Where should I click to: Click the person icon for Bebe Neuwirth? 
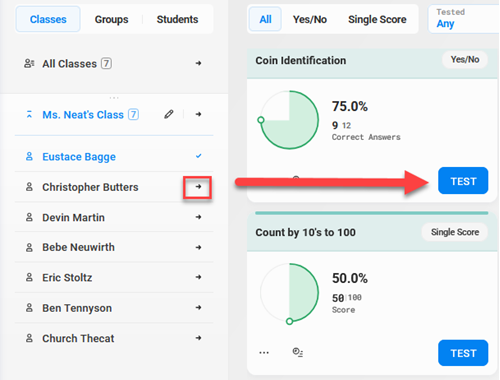tap(29, 247)
